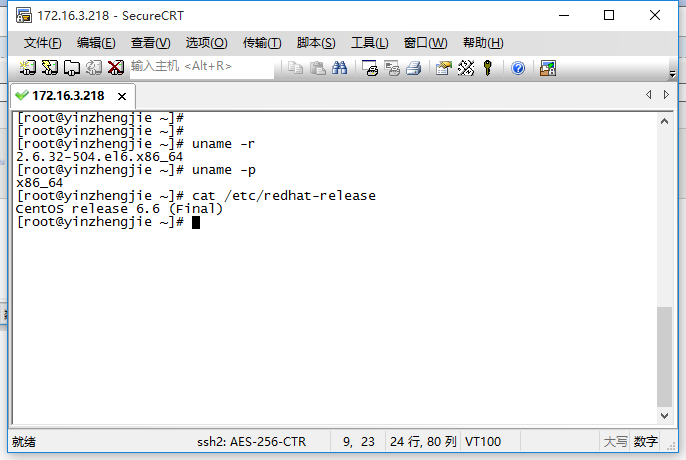Image resolution: width=686 pixels, height=460 pixels.
Task: Click the terminal cursor block
Action: tap(196, 222)
